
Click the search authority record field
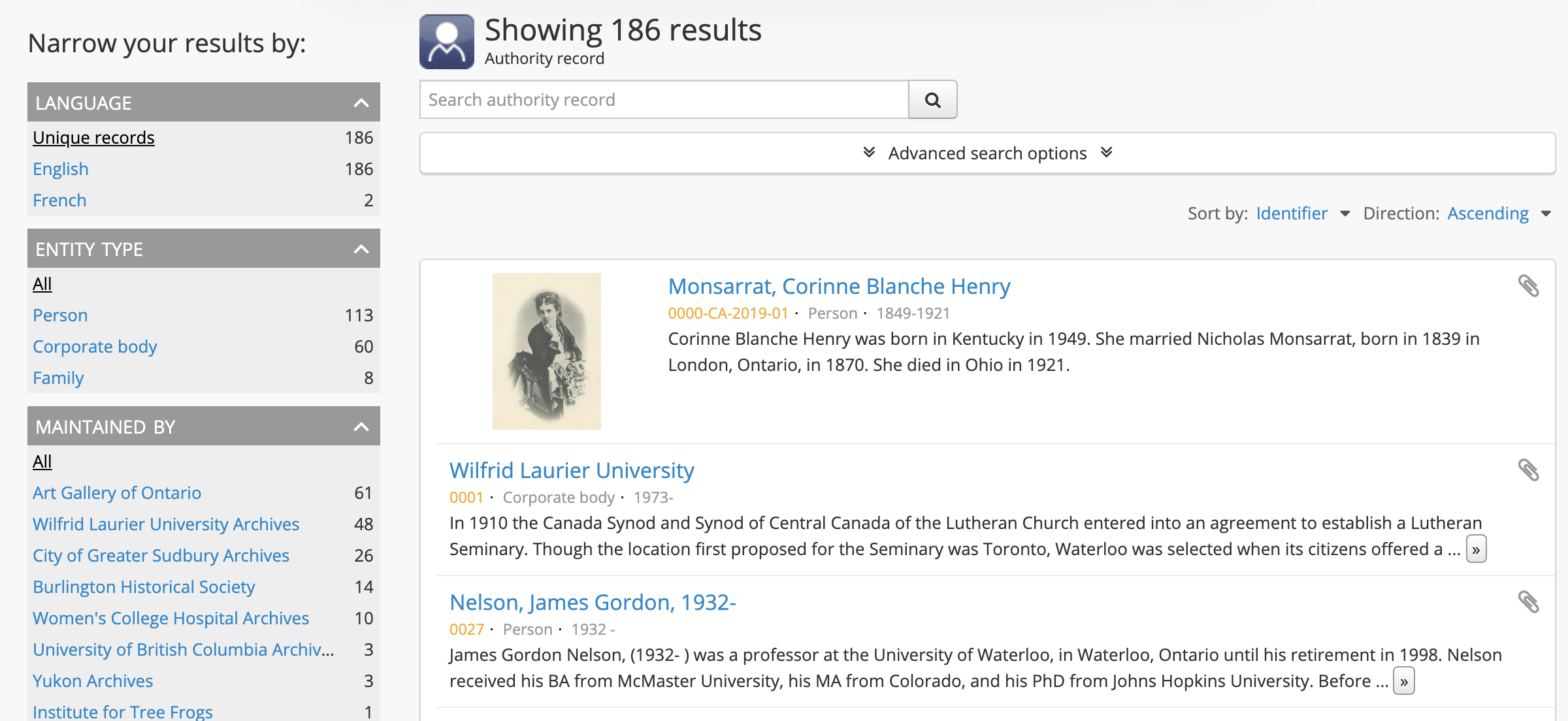point(664,100)
